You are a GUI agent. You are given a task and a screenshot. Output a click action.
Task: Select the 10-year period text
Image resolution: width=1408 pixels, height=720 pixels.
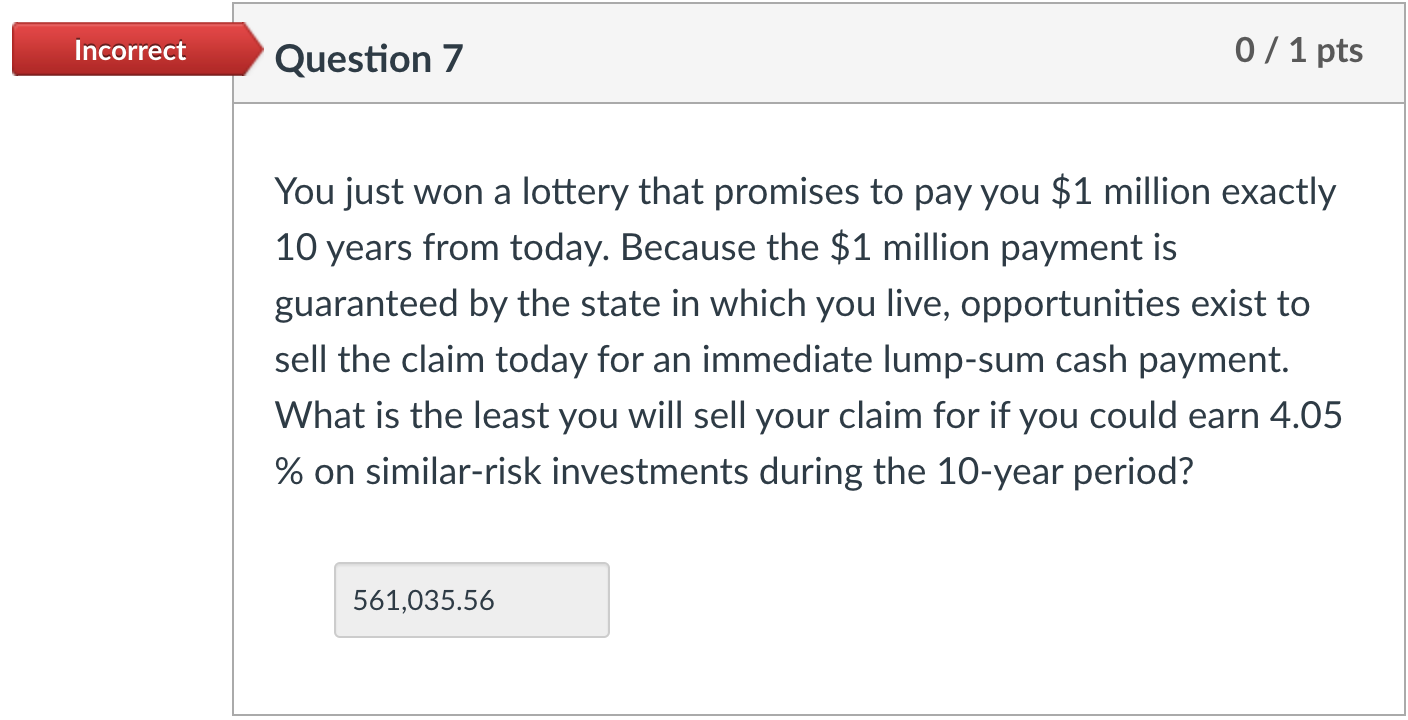pyautogui.click(x=1063, y=470)
